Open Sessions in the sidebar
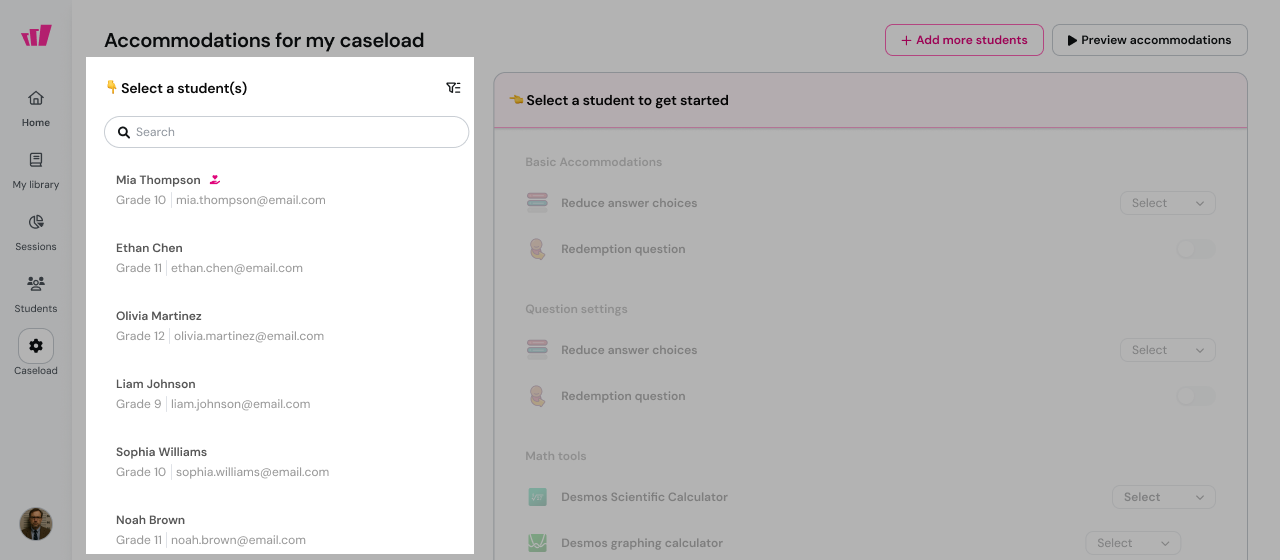 36,232
